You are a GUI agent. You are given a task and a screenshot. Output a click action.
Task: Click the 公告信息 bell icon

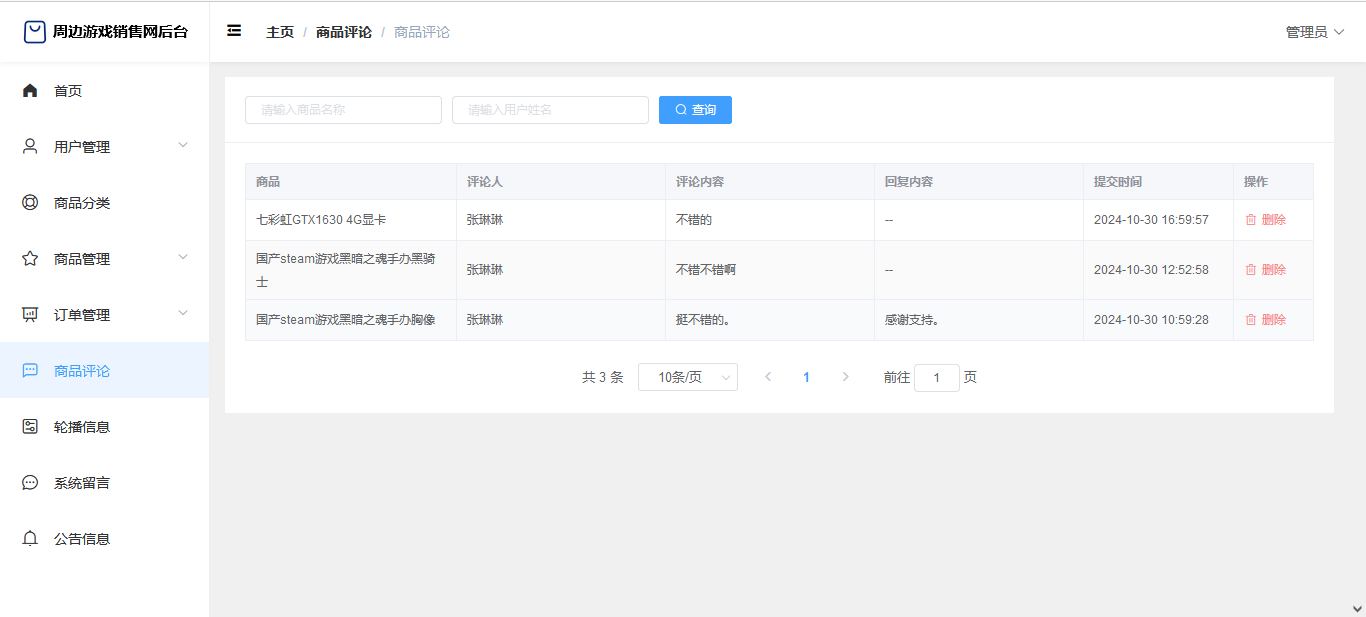[x=30, y=539]
